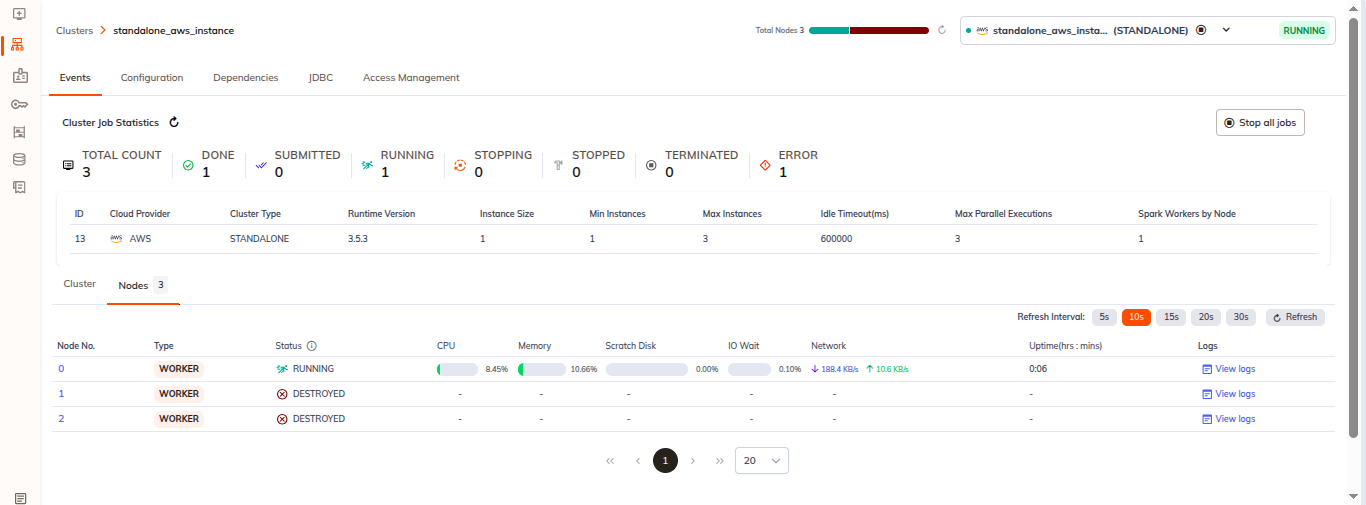Switch to the Events tab
This screenshot has height=505, width=1366.
pyautogui.click(x=75, y=78)
